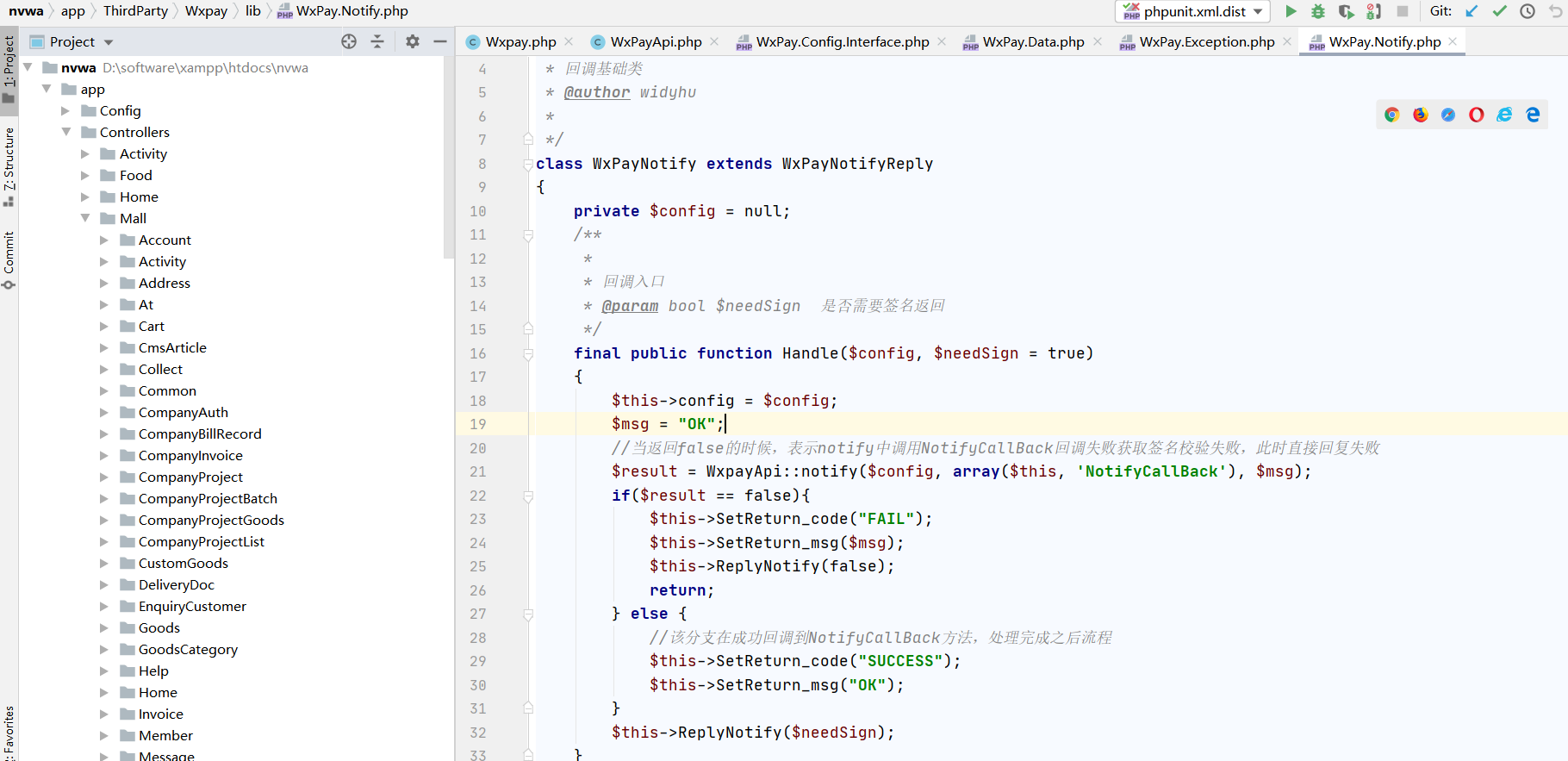The width and height of the screenshot is (1568, 761).
Task: Open the Favorites tool window
Action: [9, 733]
